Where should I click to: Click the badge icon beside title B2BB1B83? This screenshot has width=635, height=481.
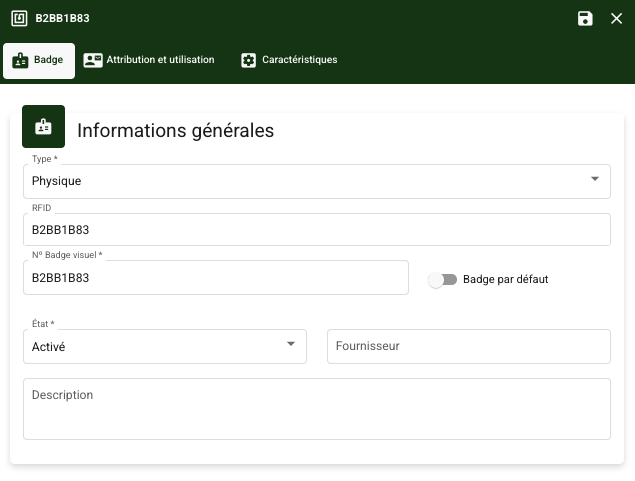point(19,18)
